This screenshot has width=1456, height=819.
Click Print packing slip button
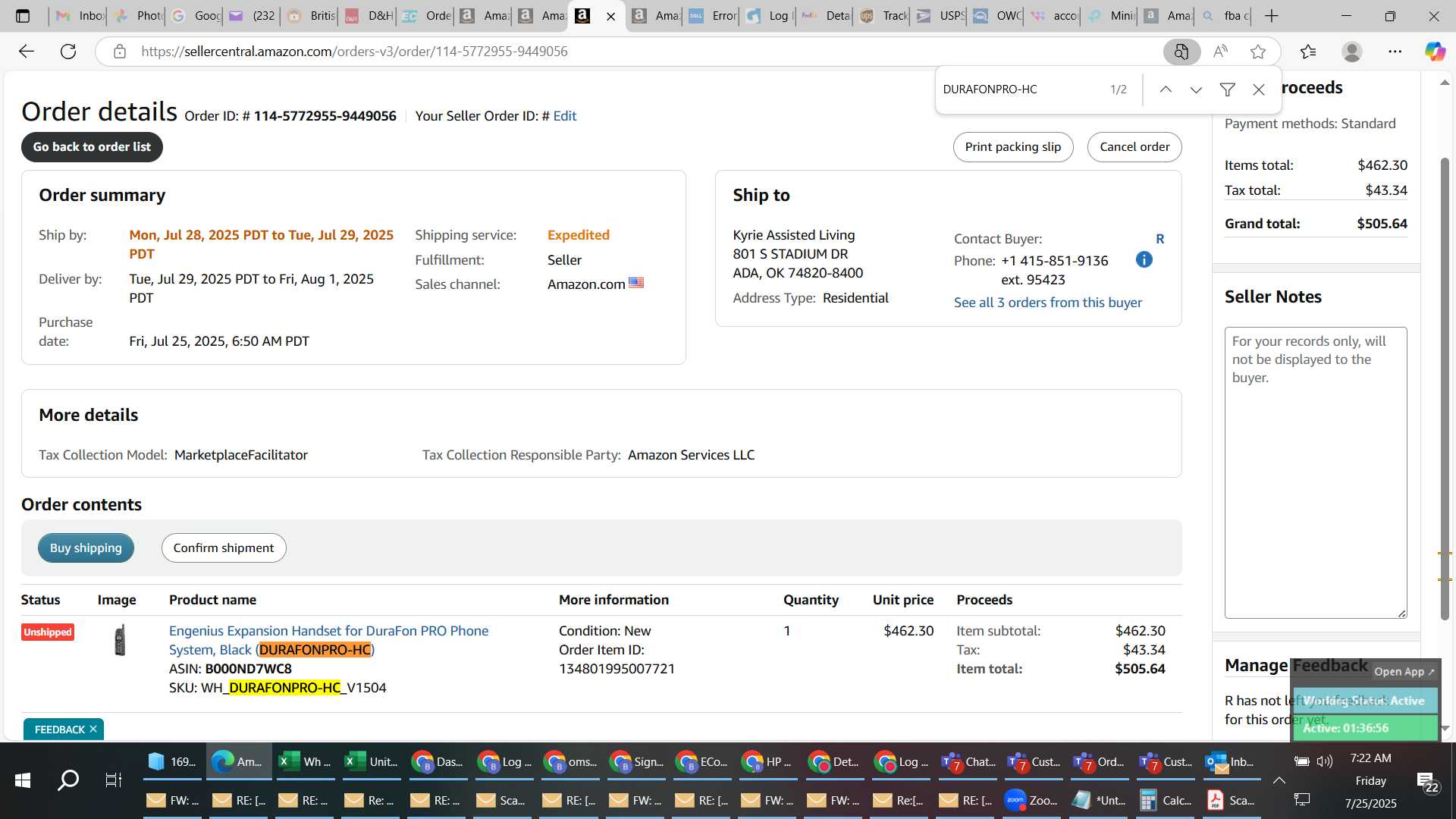1012,147
